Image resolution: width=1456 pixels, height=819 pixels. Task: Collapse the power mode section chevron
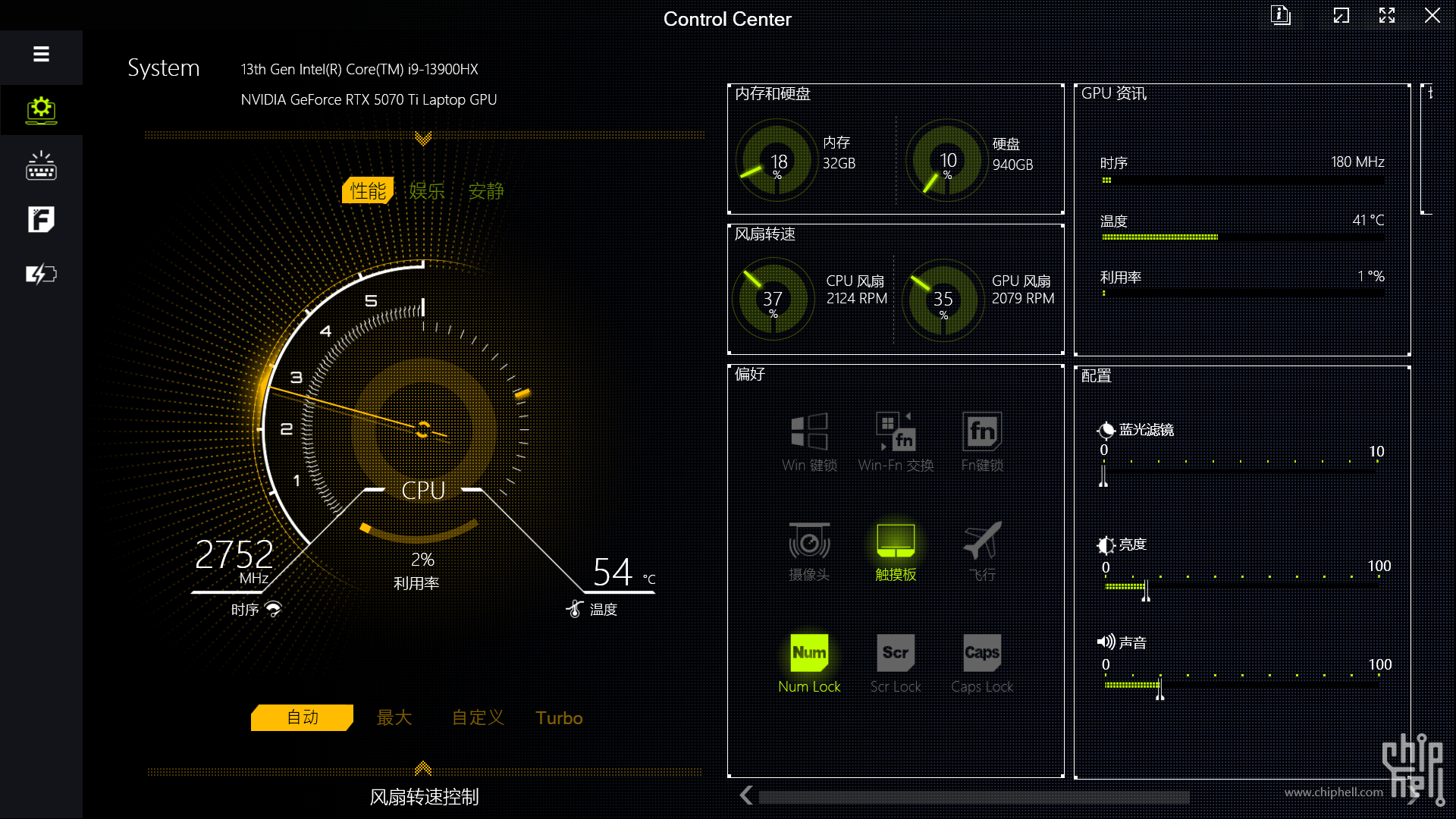point(423,138)
